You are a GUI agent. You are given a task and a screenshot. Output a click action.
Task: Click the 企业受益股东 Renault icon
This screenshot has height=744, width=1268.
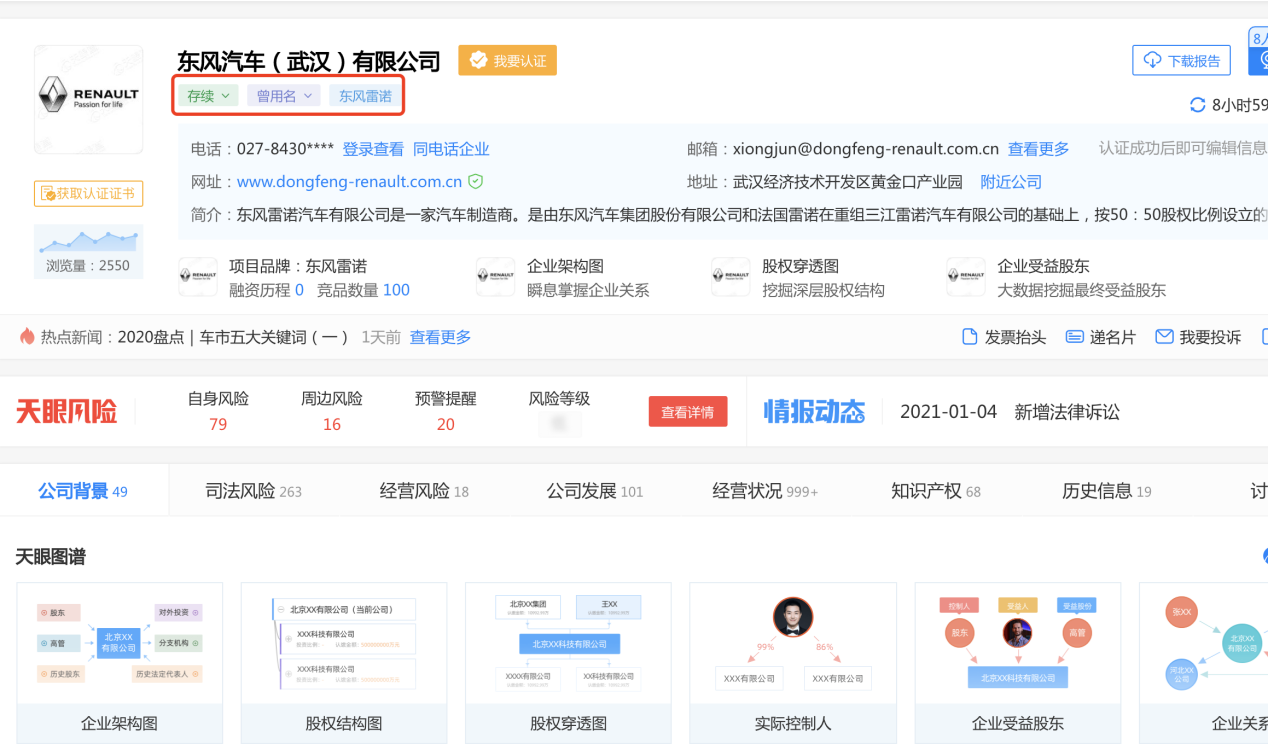coord(966,277)
